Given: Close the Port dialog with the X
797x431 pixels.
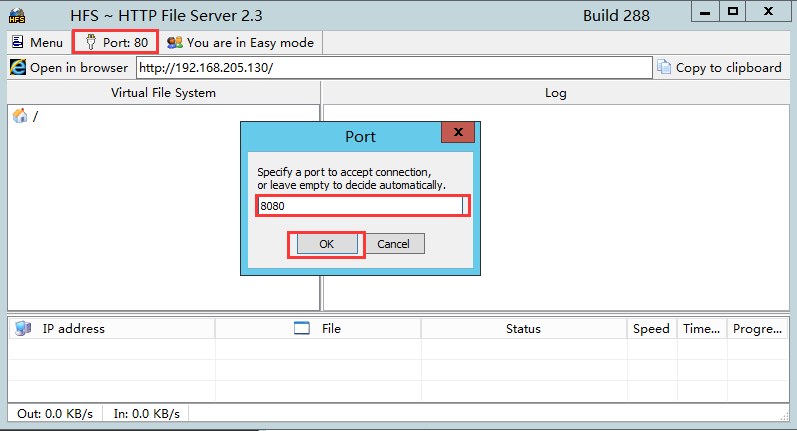Looking at the screenshot, I should click(x=458, y=132).
